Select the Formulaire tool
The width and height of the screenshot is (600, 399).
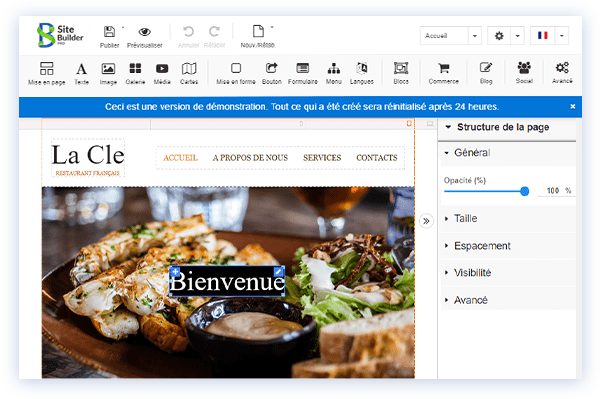click(x=303, y=73)
